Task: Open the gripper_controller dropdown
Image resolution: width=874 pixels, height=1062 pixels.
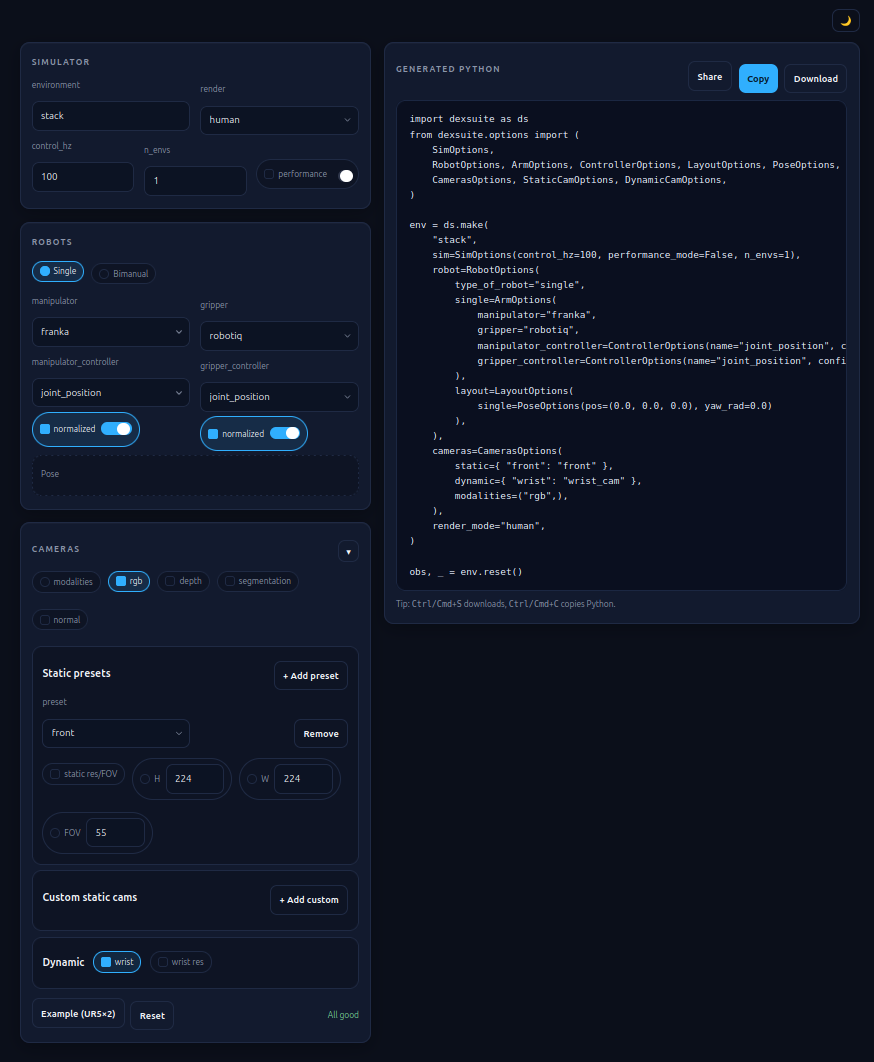Action: tap(279, 397)
